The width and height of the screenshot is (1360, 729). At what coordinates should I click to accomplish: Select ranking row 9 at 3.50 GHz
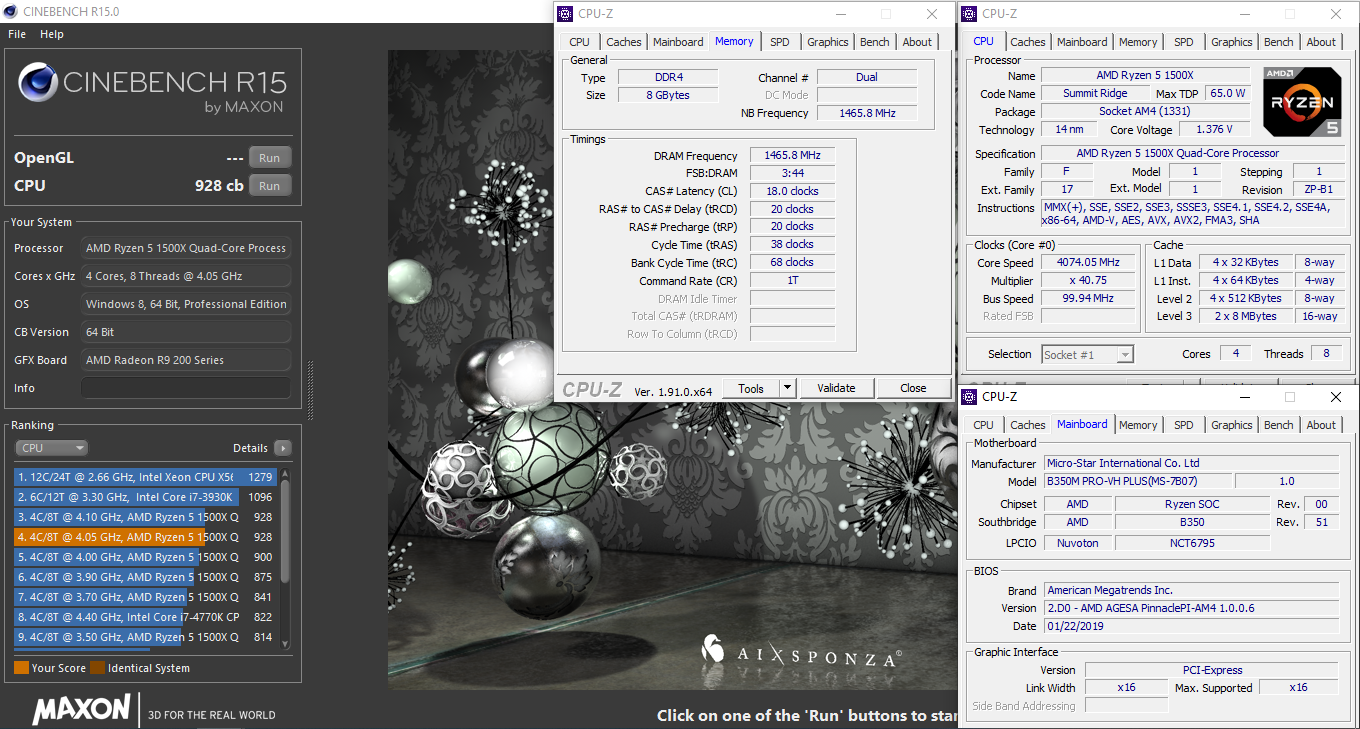(x=146, y=637)
